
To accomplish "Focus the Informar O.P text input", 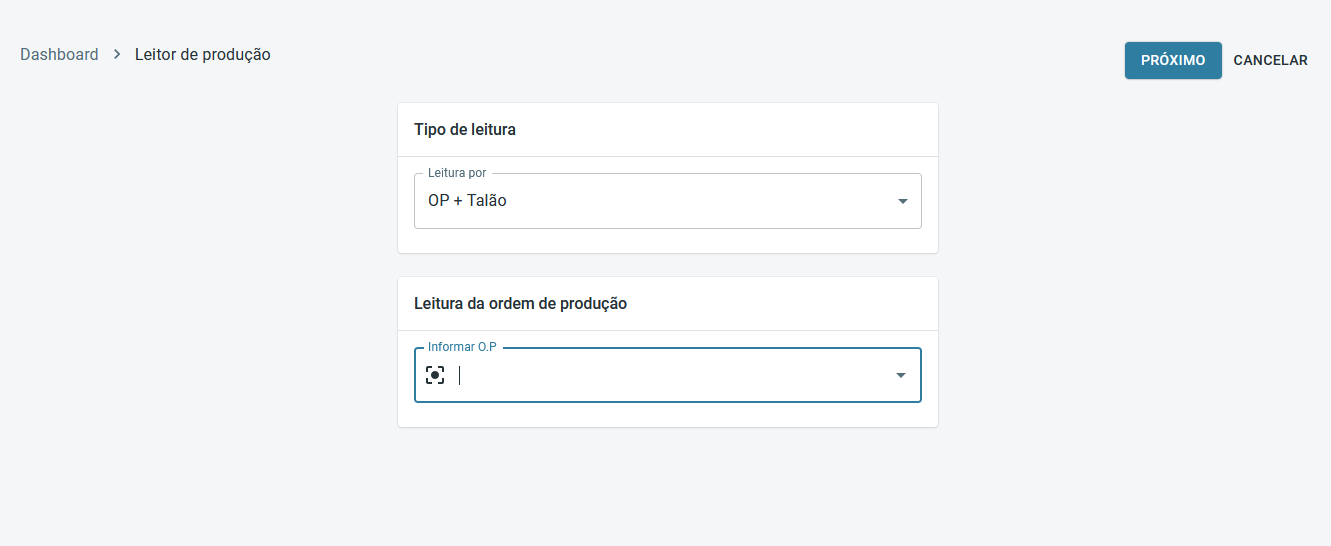I will point(670,375).
